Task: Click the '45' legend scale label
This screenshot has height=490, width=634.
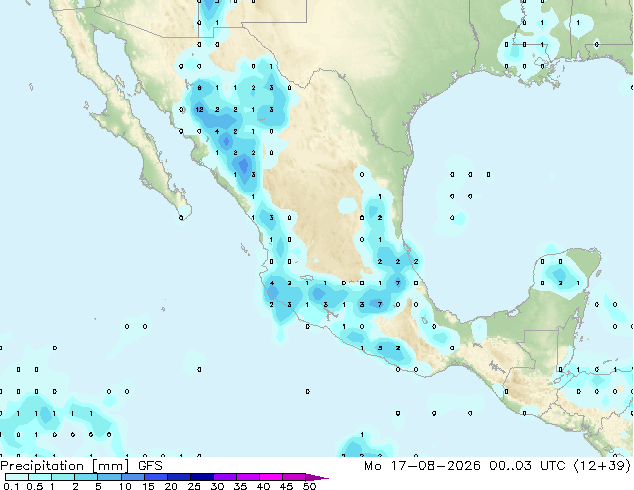Action: 286,486
